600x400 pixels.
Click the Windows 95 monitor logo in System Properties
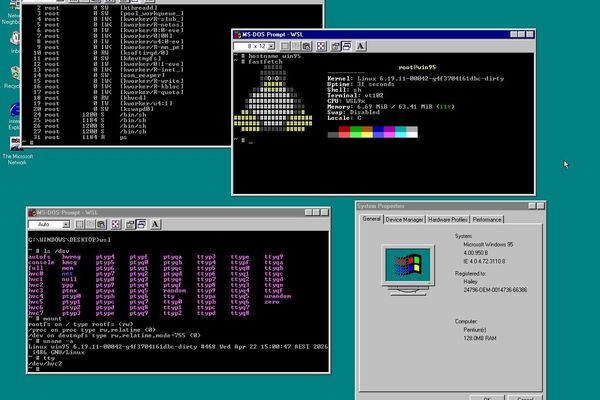408,269
